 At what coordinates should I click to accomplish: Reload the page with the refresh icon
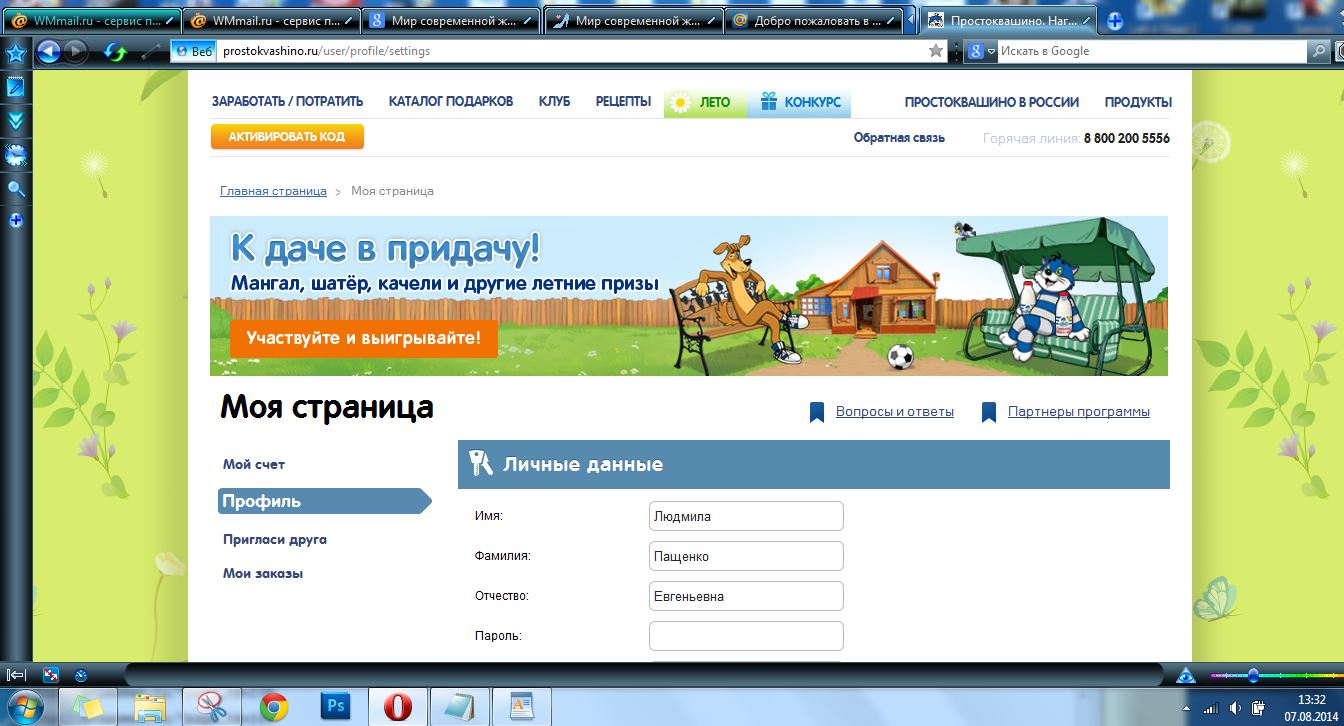click(116, 51)
